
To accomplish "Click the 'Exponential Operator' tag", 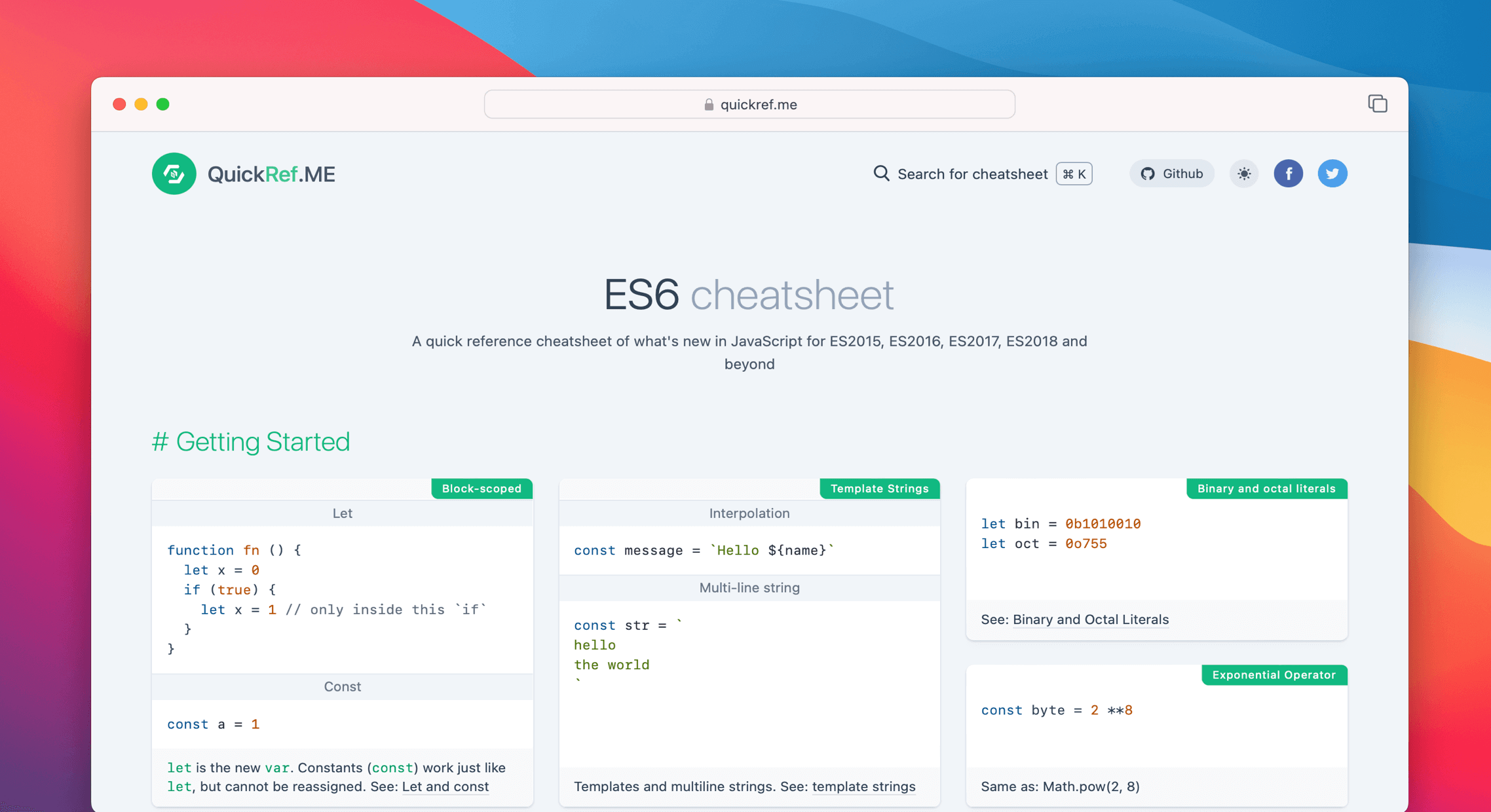I will point(1273,675).
